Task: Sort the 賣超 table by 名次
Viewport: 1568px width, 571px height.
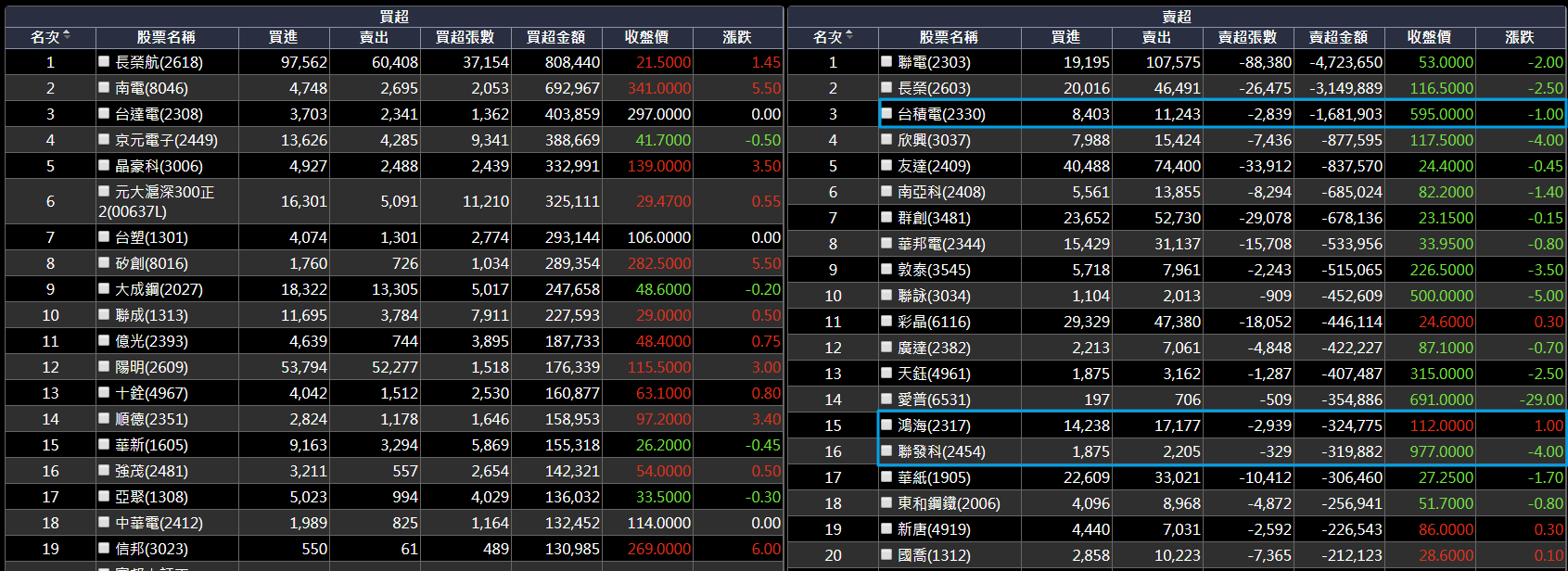Action: (833, 37)
